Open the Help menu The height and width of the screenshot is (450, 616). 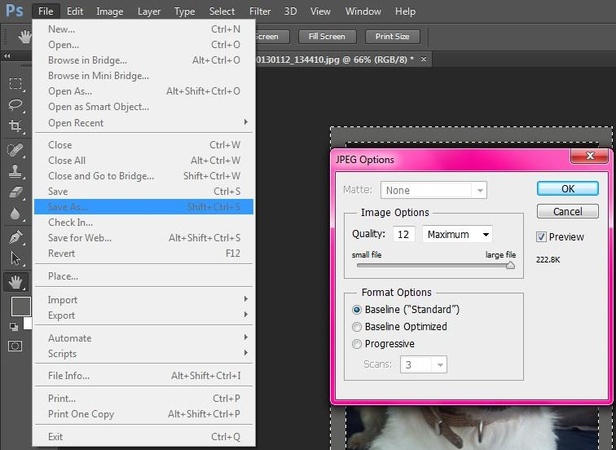tap(405, 11)
